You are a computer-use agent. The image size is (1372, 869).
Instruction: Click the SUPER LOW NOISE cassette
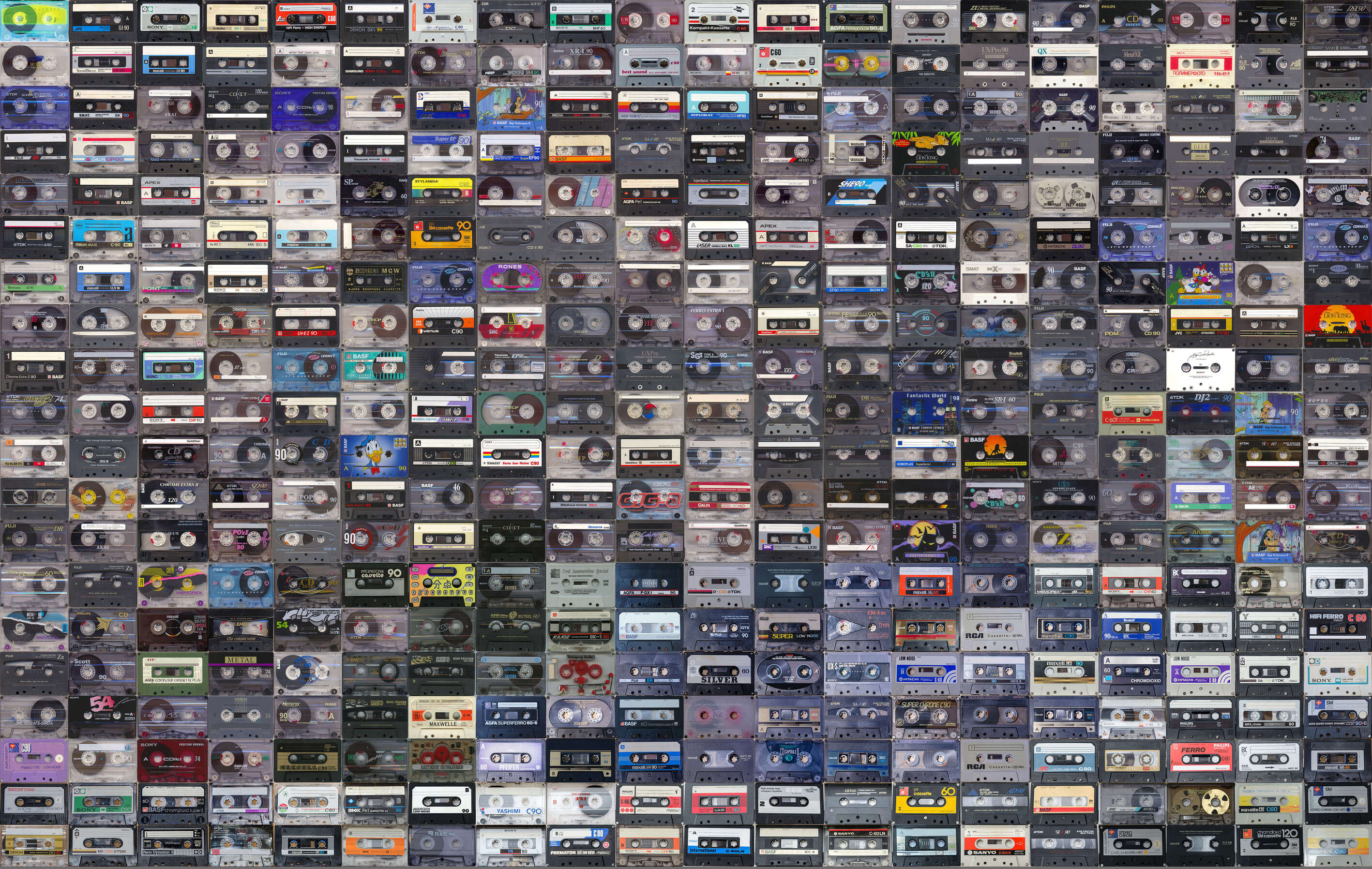(788, 629)
